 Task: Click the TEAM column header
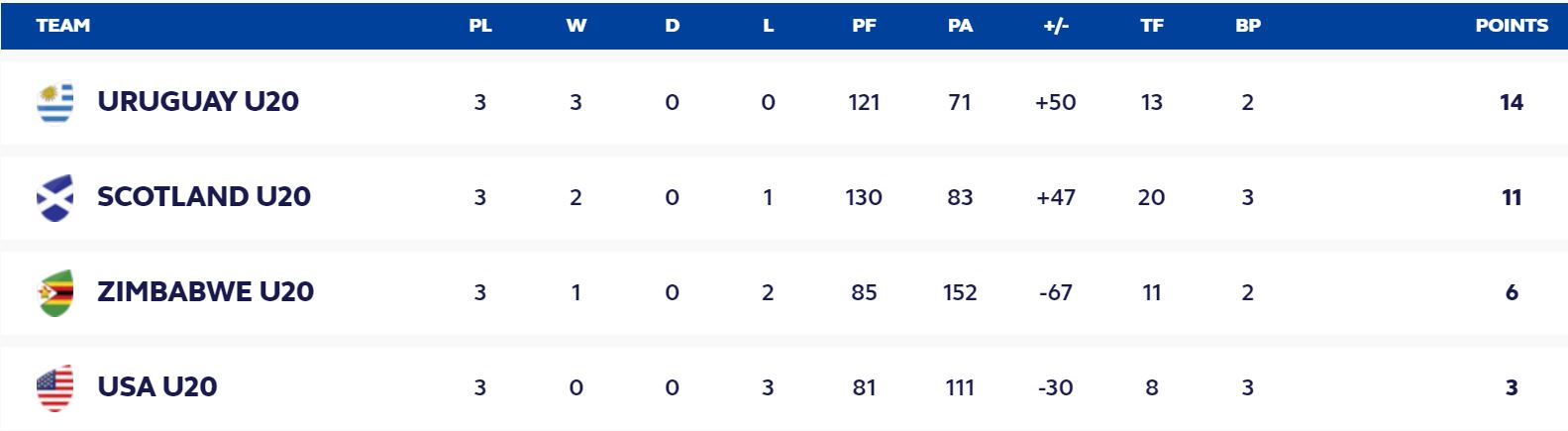point(62,26)
